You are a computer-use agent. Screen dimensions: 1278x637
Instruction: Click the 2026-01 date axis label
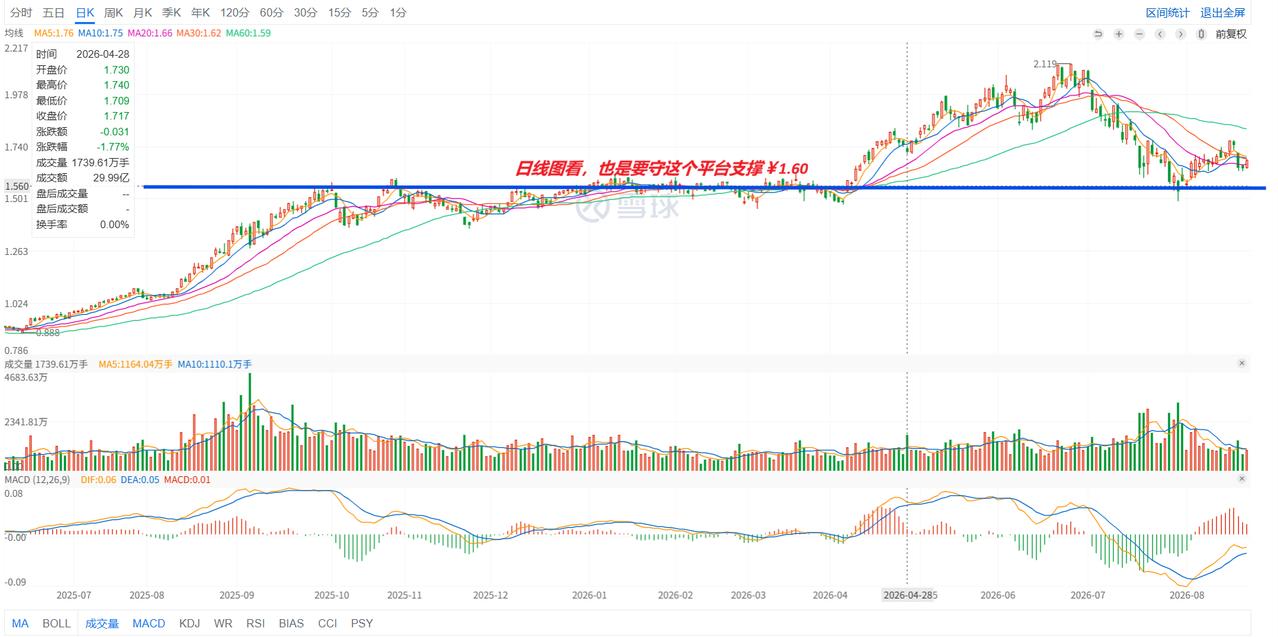coord(589,594)
